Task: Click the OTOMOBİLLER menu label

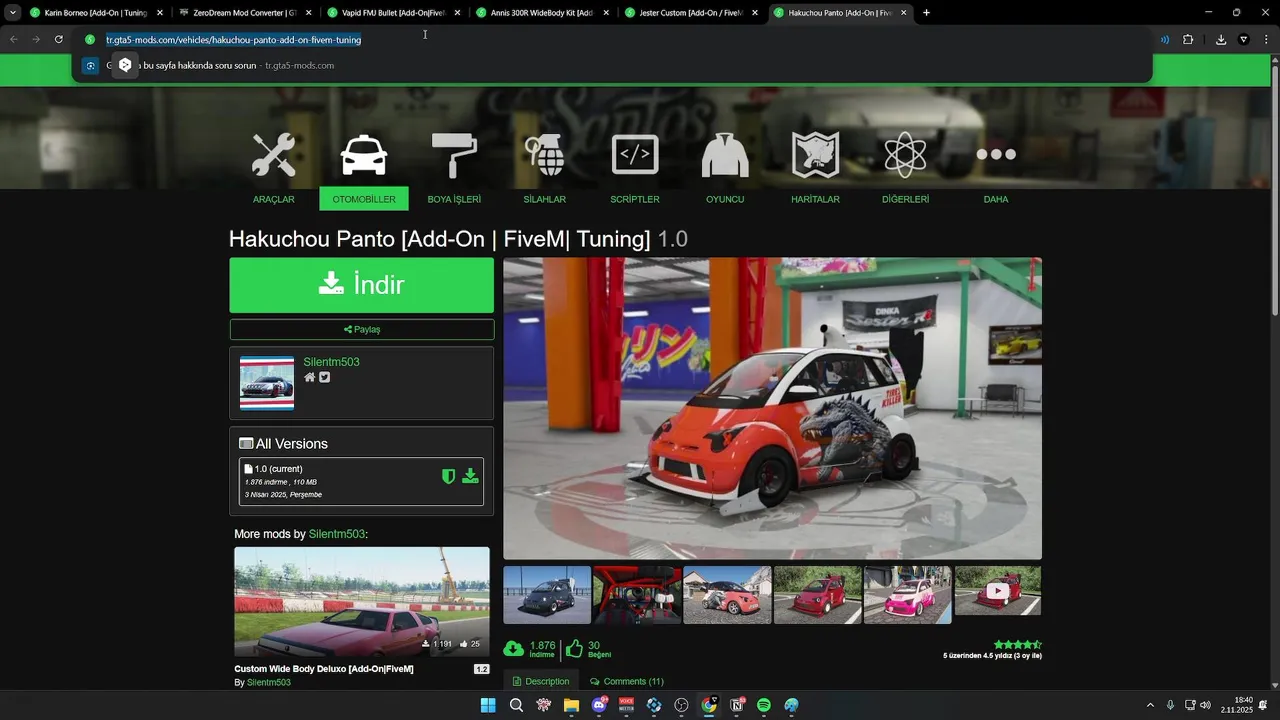Action: (x=364, y=199)
